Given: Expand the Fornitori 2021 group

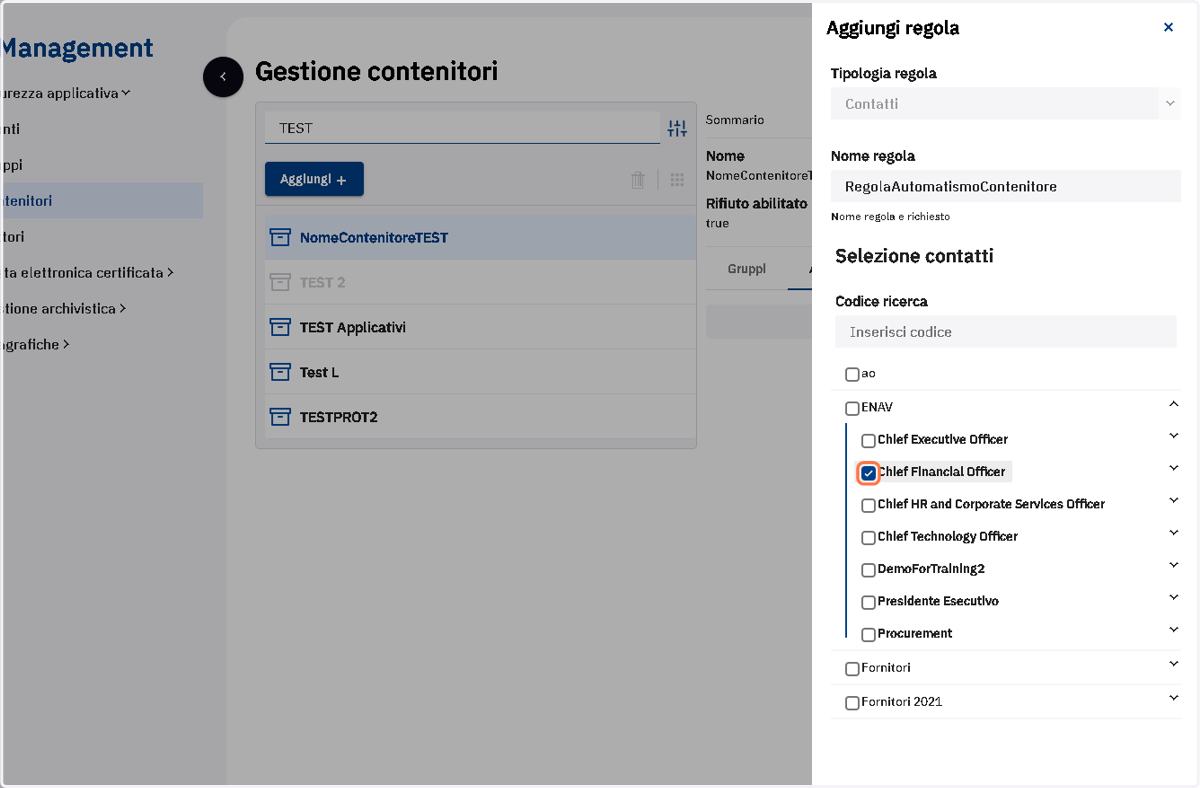Looking at the screenshot, I should click(x=1173, y=698).
